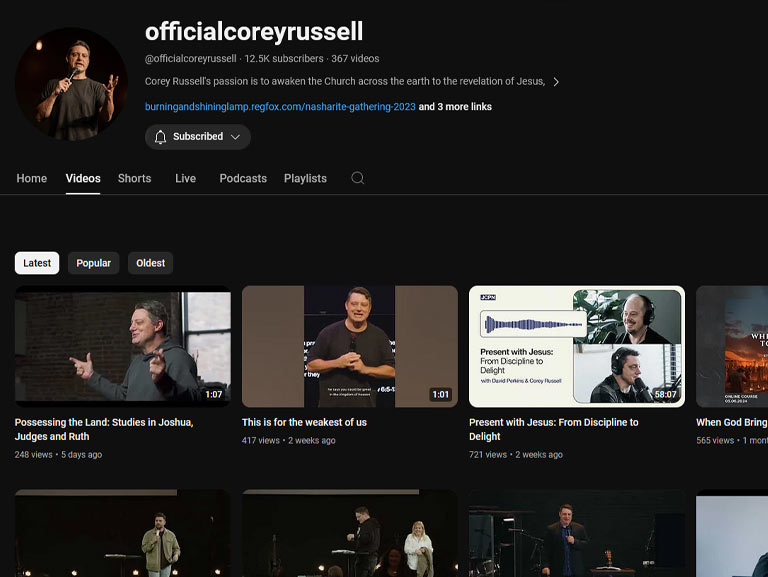Open 'This is for the weakest of us' thumbnail
This screenshot has height=577, width=768.
pos(349,346)
